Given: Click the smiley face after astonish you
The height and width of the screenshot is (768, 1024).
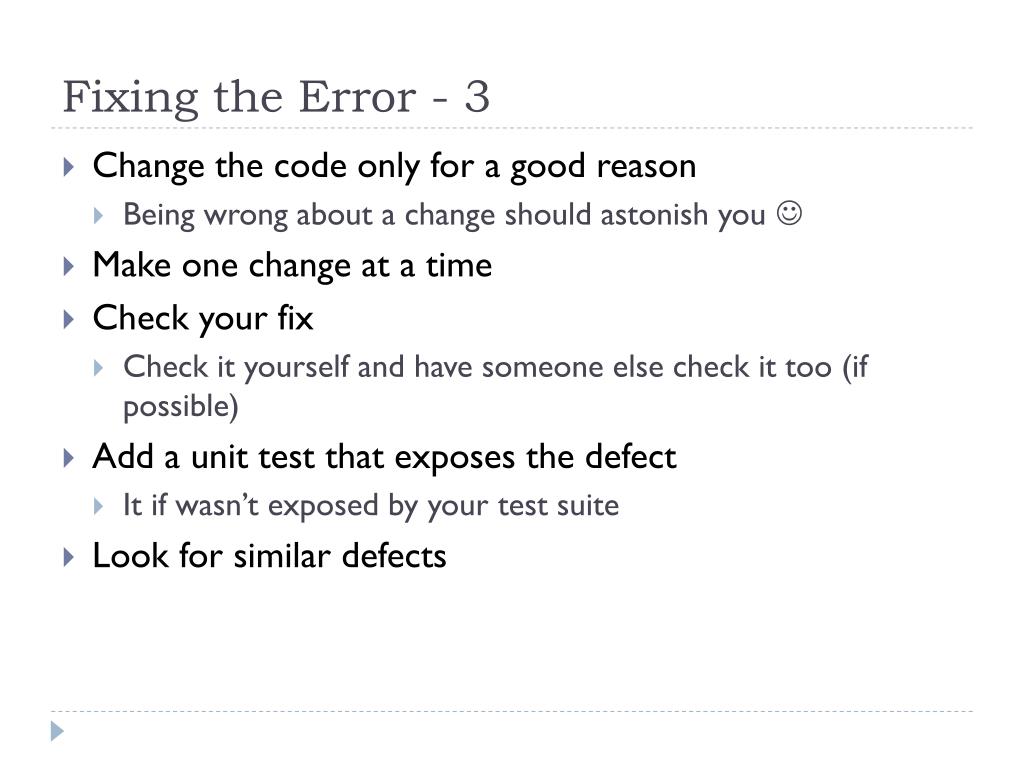Looking at the screenshot, I should click(789, 213).
